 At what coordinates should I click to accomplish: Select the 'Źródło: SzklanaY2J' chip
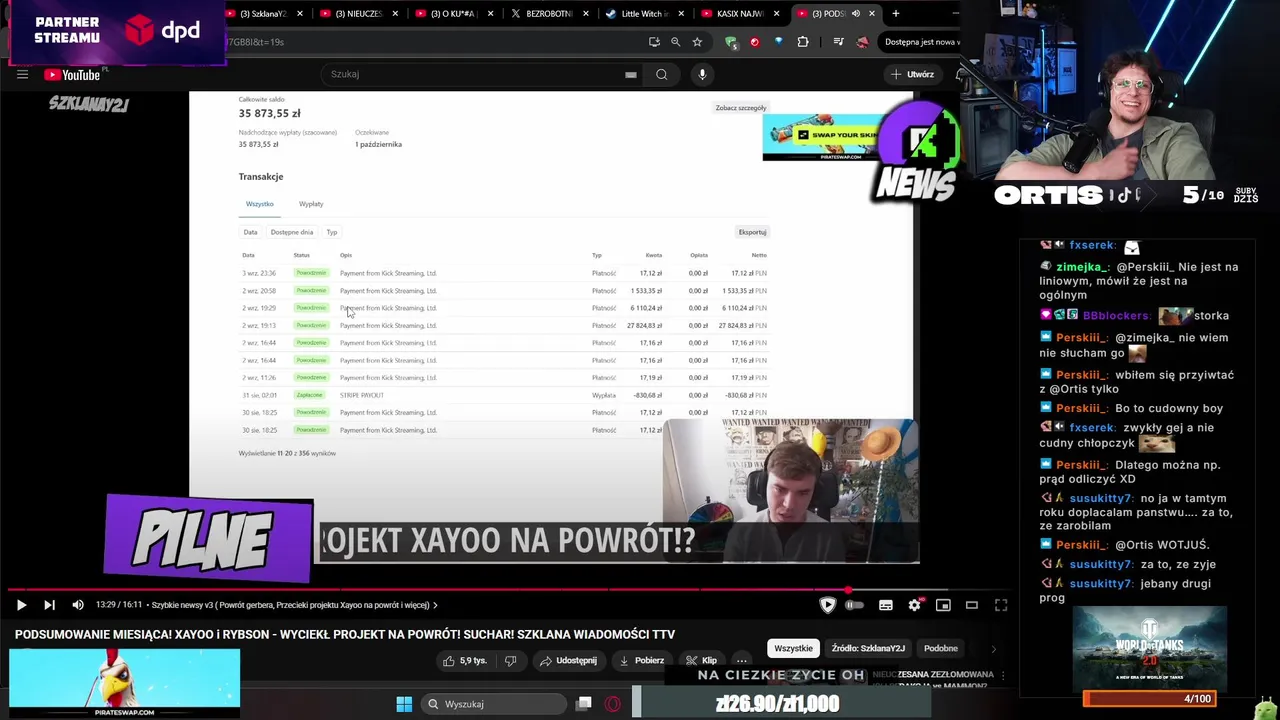coord(868,648)
